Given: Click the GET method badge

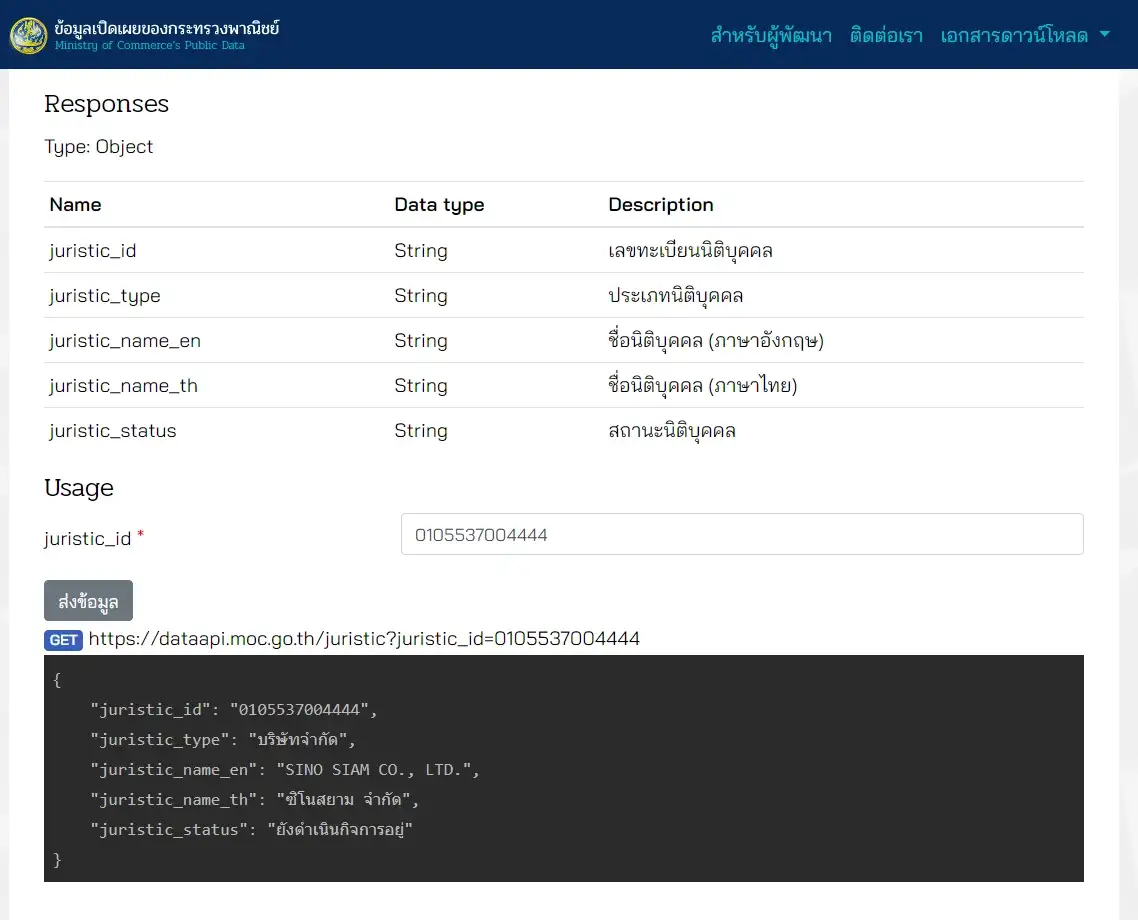Looking at the screenshot, I should (63, 640).
